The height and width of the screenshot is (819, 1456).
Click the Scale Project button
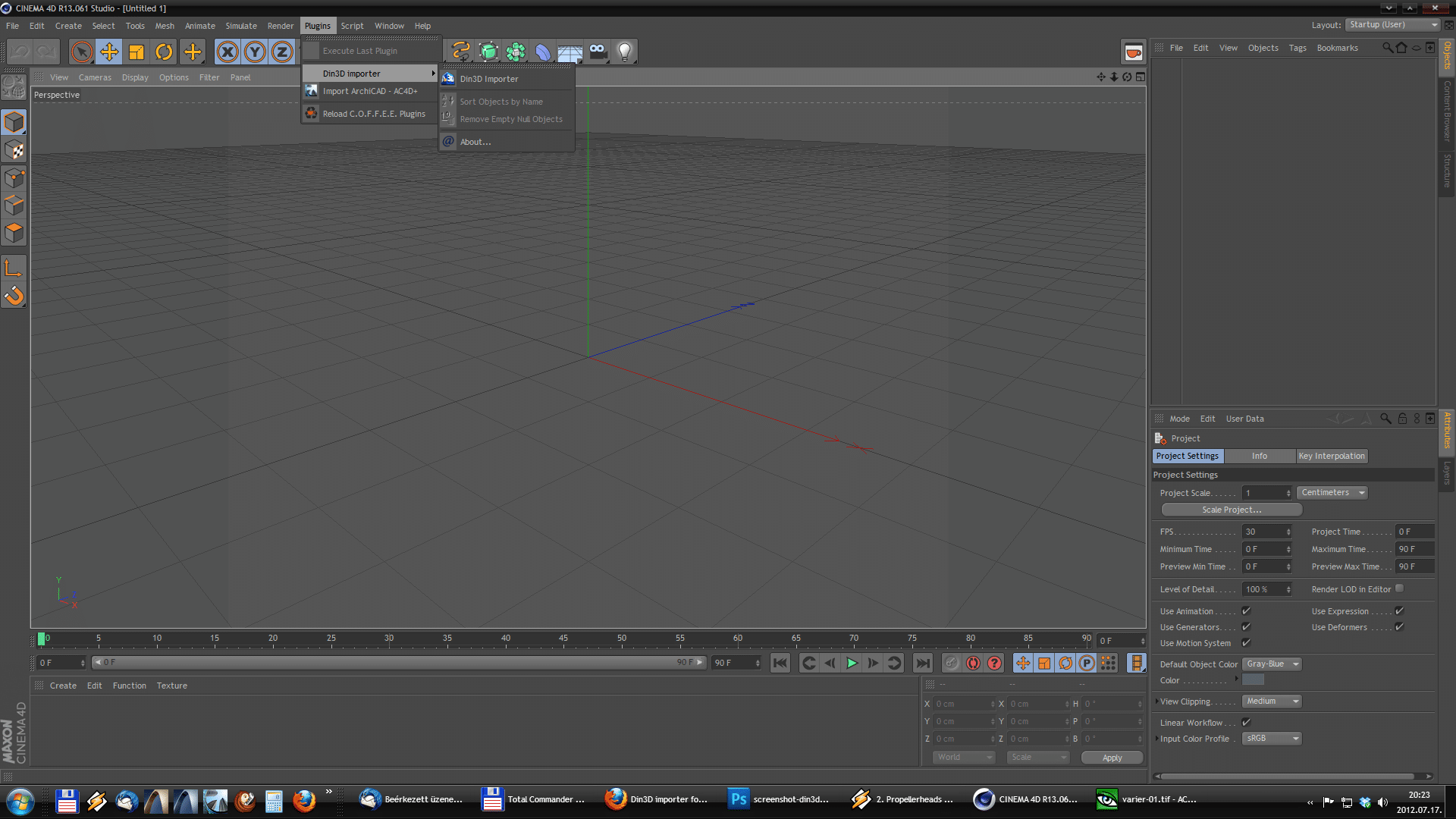1231,510
